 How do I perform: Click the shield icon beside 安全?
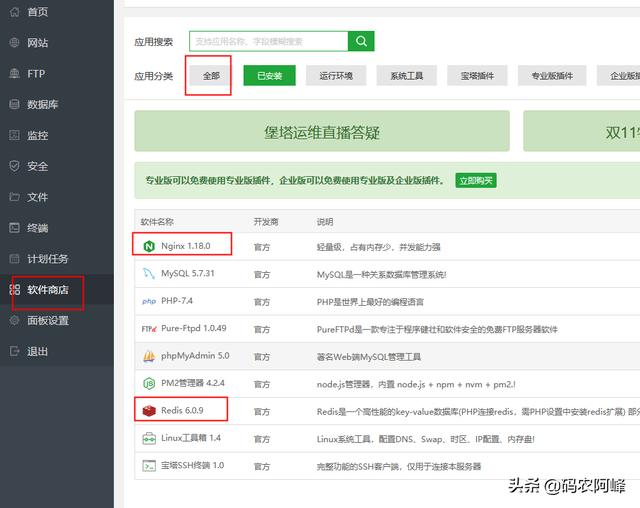pyautogui.click(x=14, y=166)
